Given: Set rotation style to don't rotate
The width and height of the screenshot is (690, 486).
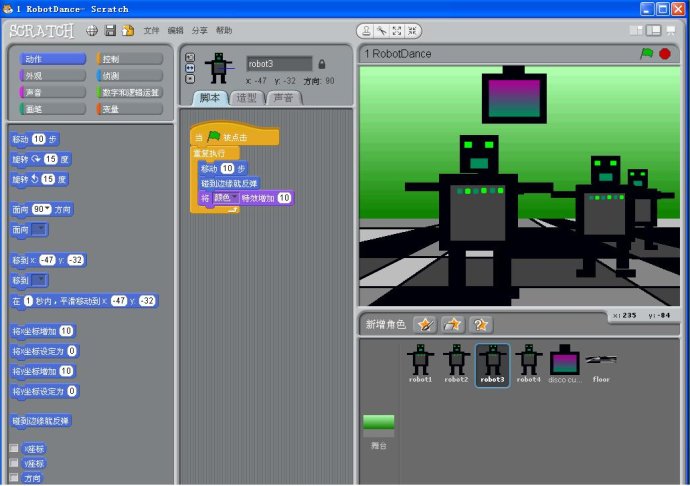Looking at the screenshot, I should [190, 79].
